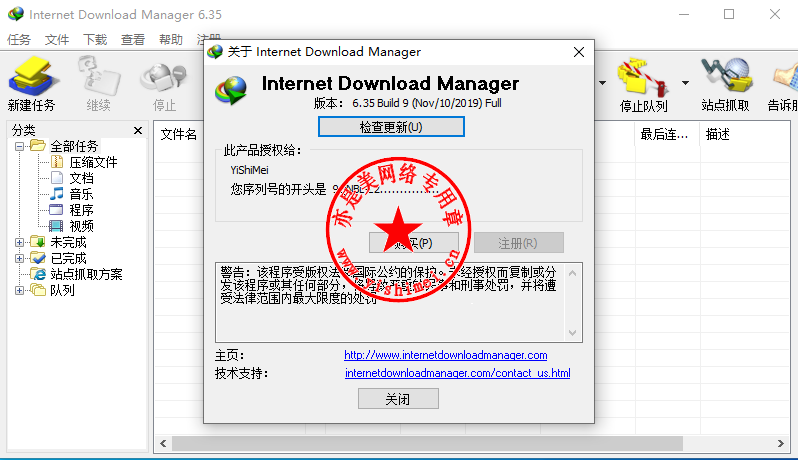Expand the 已完成 tree node
Viewport: 798px width, 460px height.
pyautogui.click(x=19, y=258)
